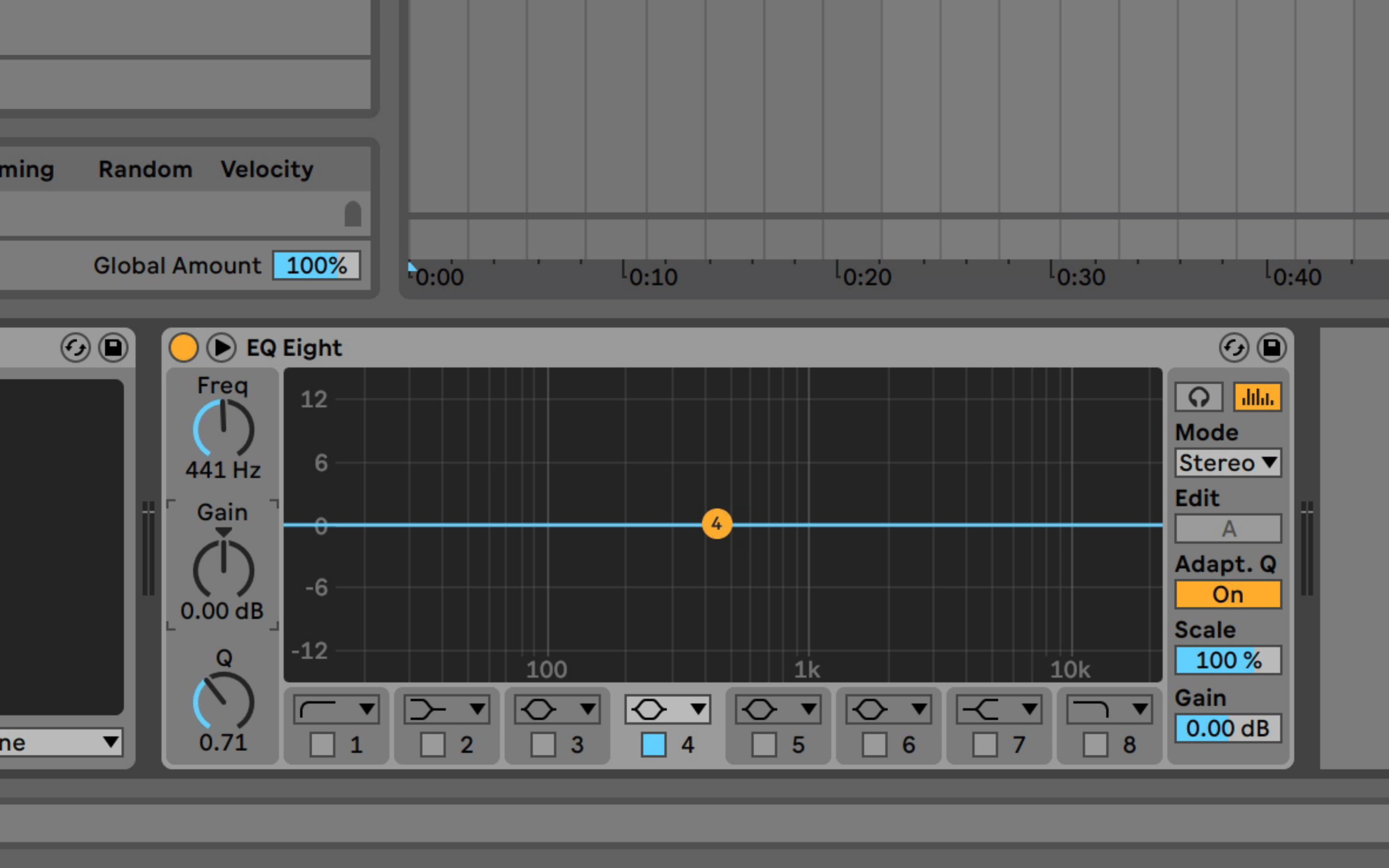Screen dimensions: 1389x868
Task: Click the output Gain 0.00 dB field
Action: click(x=1228, y=728)
